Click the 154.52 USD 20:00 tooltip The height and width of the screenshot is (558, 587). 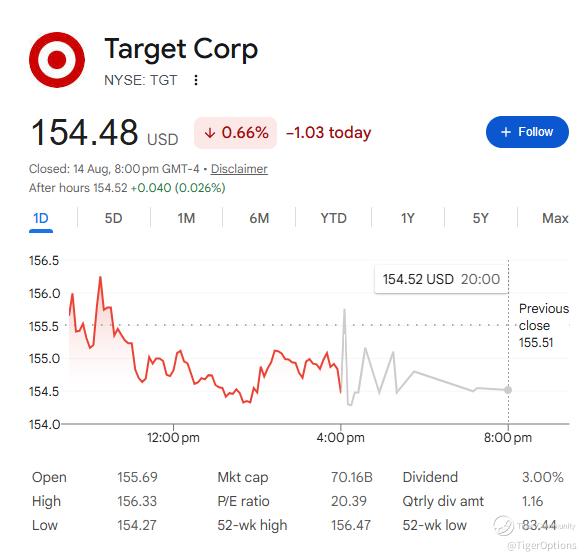(441, 279)
